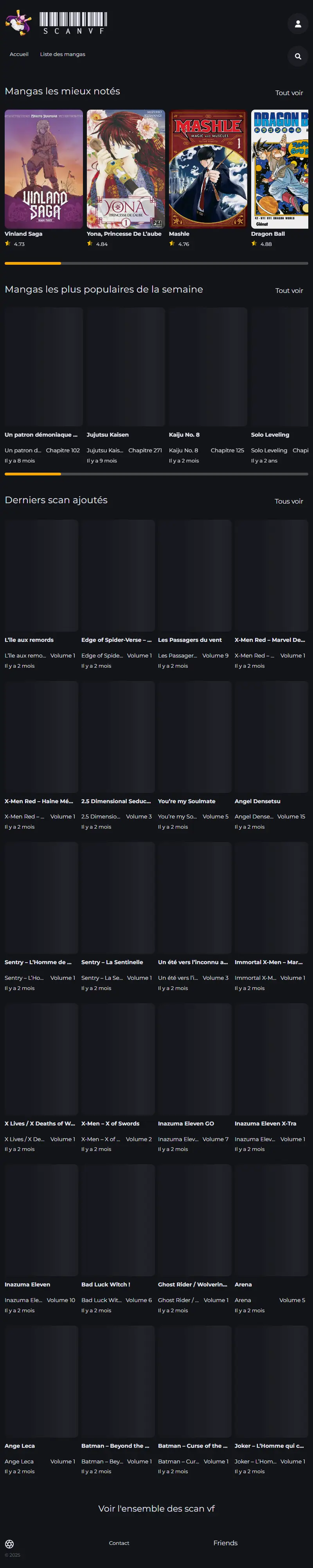The width and height of the screenshot is (313, 1568).
Task: Go to Accueil menu item
Action: pos(19,54)
